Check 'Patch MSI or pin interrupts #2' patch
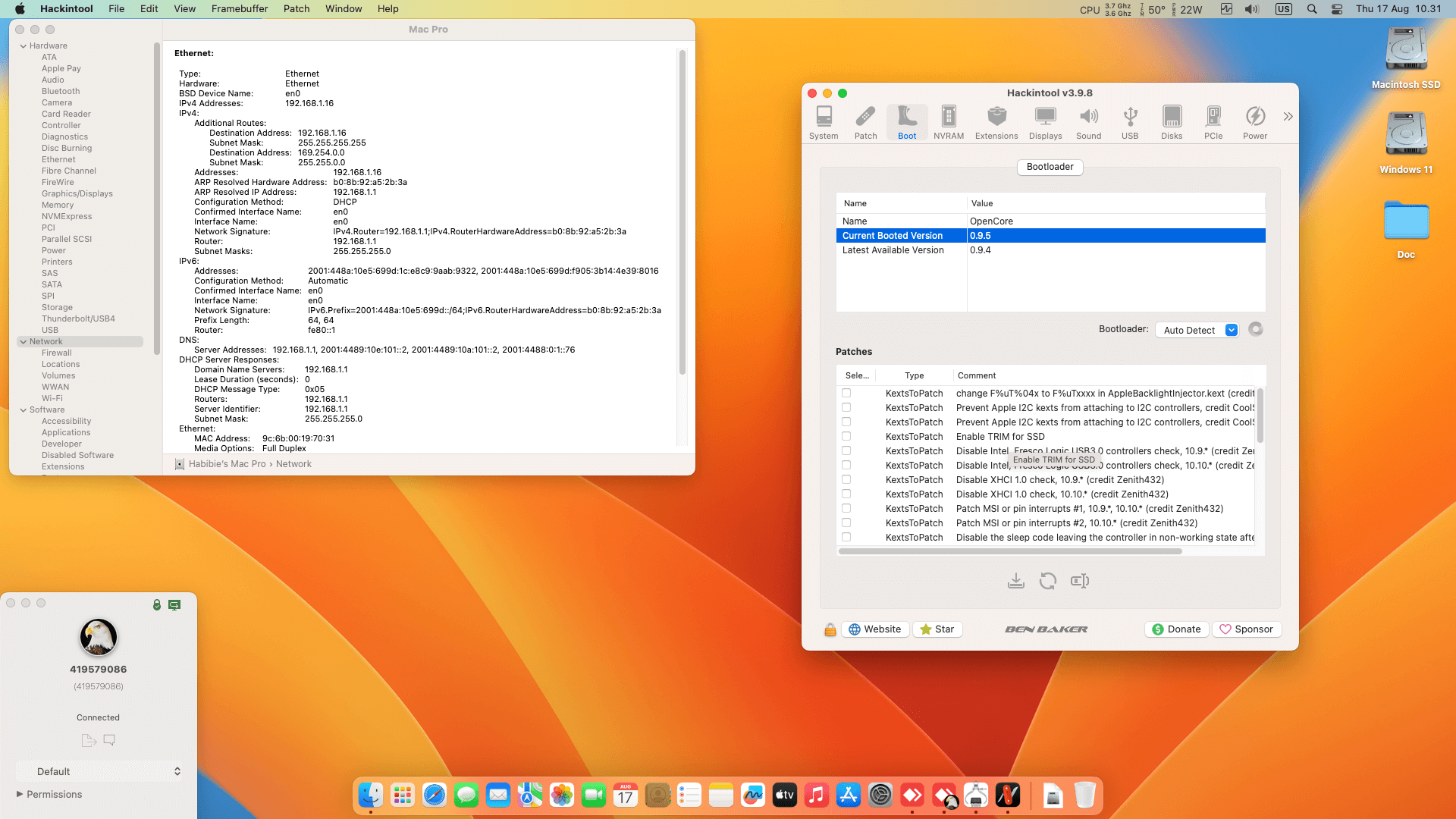The width and height of the screenshot is (1456, 819). click(846, 523)
